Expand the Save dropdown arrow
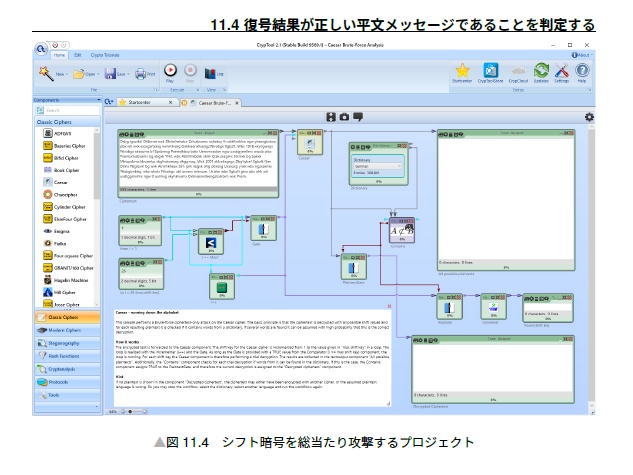Screen dimensions: 633x475 point(128,74)
